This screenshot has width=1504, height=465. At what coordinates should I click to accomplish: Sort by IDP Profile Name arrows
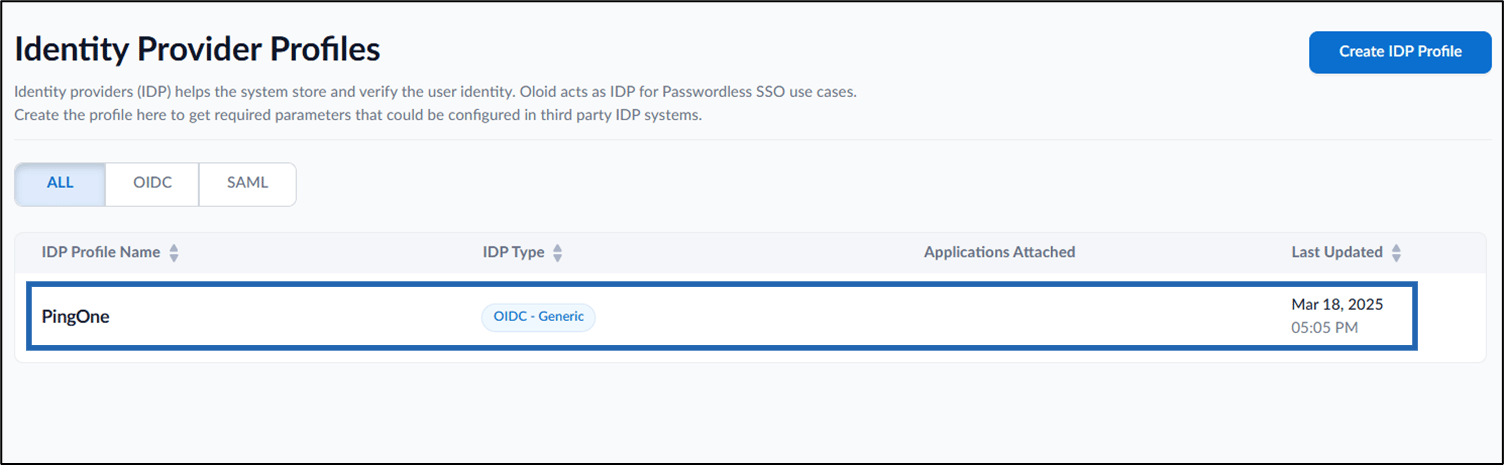tap(174, 253)
